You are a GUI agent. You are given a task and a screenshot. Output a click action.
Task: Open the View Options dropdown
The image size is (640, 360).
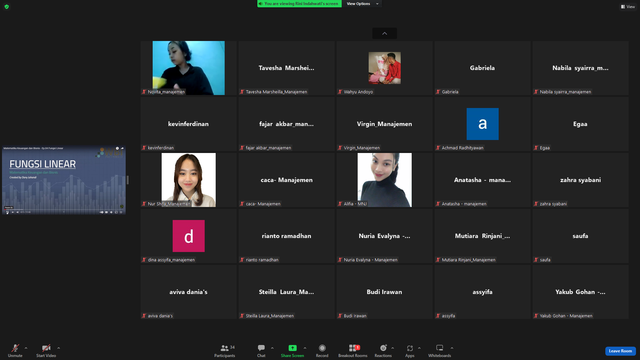tap(362, 4)
